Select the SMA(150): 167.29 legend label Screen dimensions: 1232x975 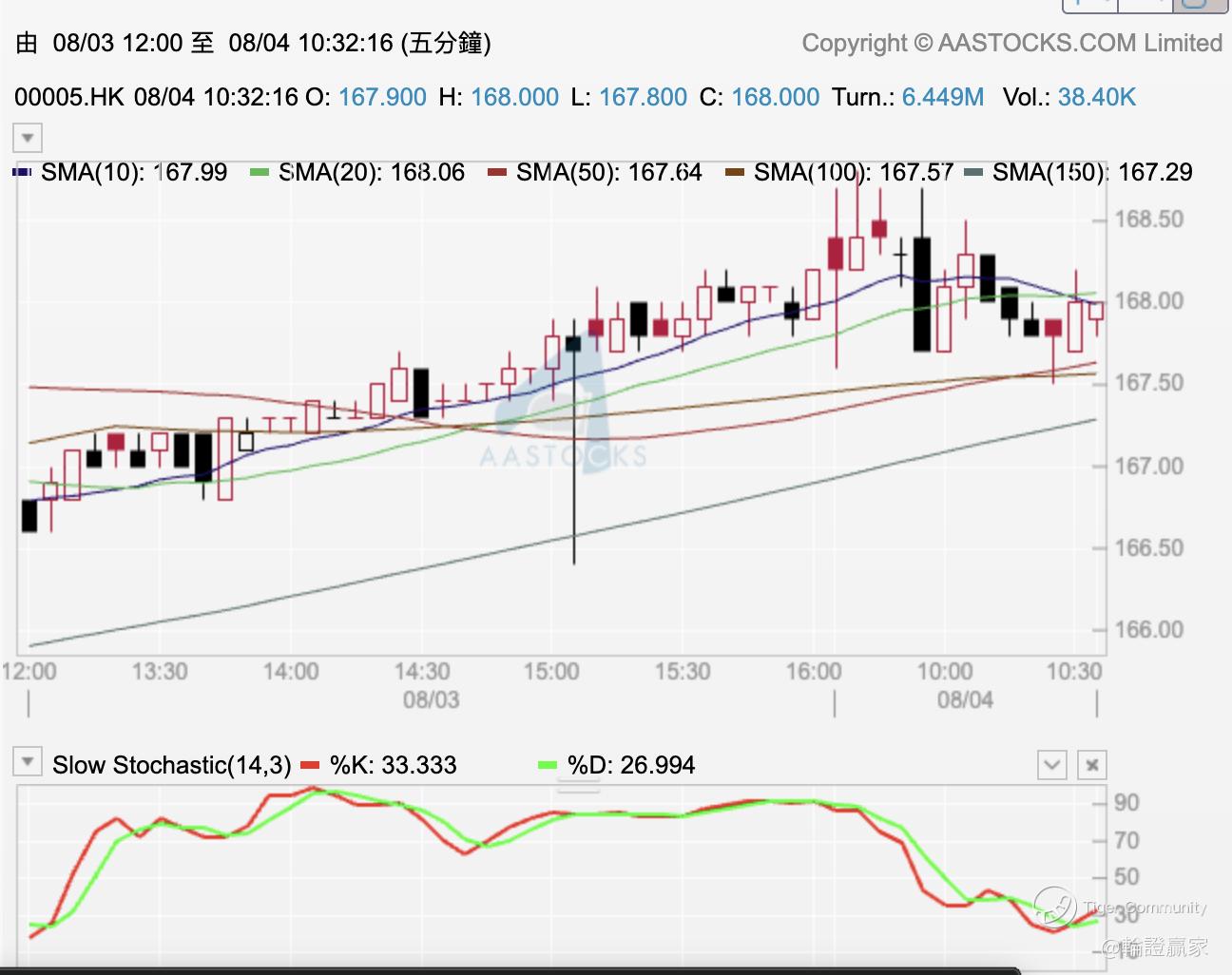pyautogui.click(x=1092, y=172)
